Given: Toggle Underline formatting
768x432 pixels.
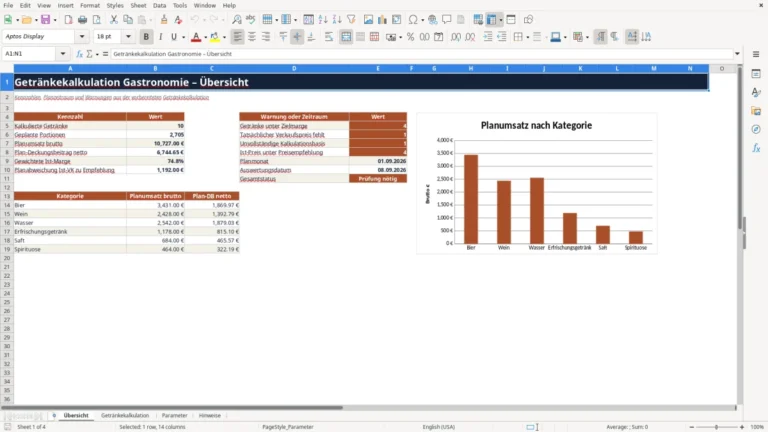Looking at the screenshot, I should [173, 37].
